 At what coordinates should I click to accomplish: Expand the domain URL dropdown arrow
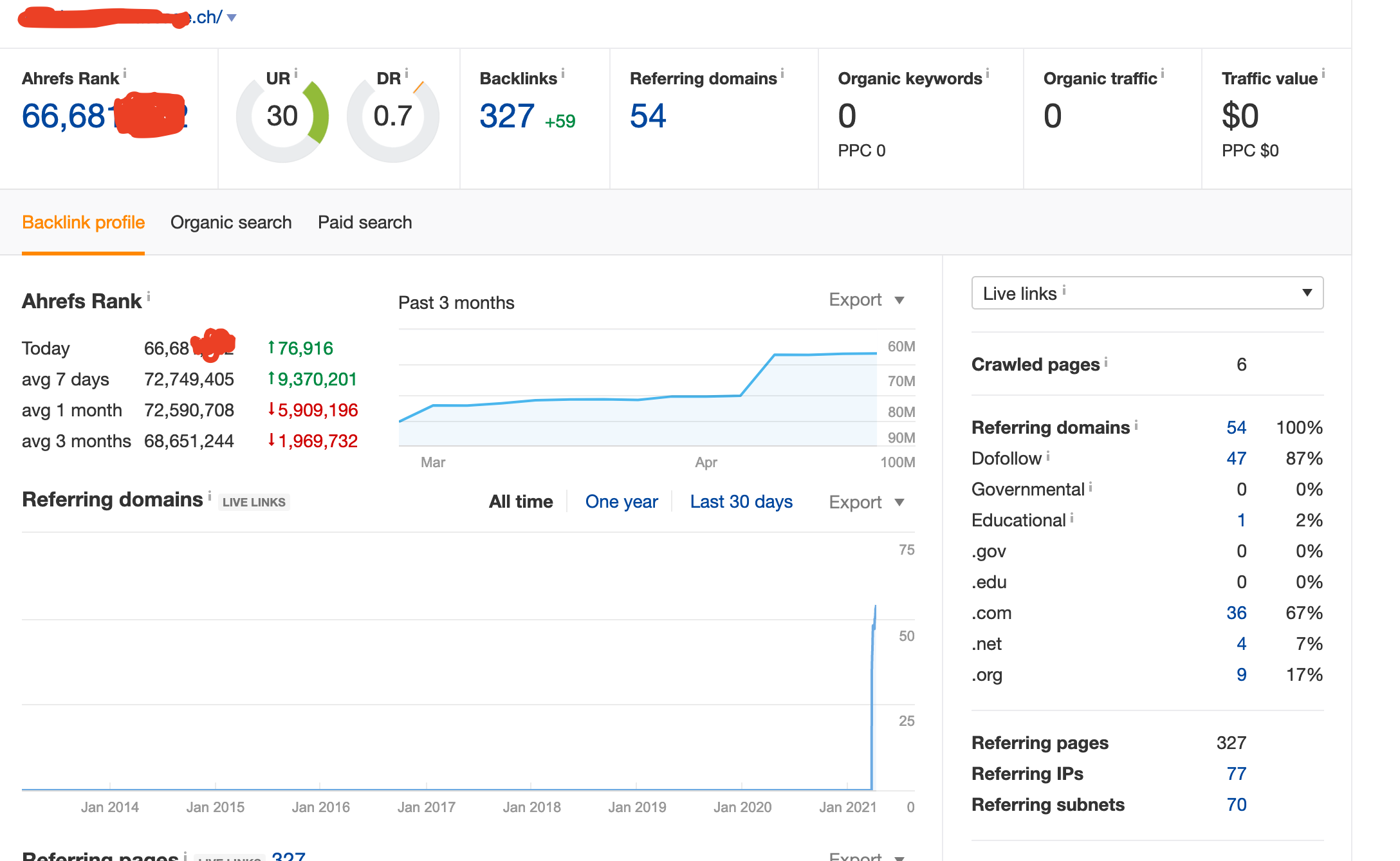[232, 18]
